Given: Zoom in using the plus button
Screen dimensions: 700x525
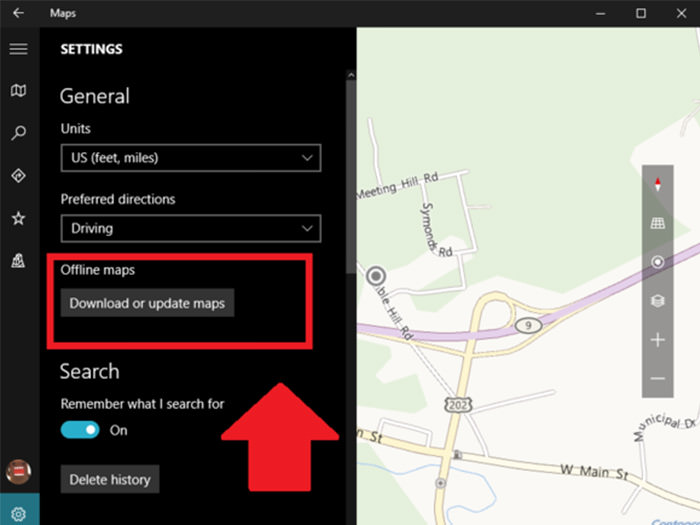Looking at the screenshot, I should coord(657,340).
